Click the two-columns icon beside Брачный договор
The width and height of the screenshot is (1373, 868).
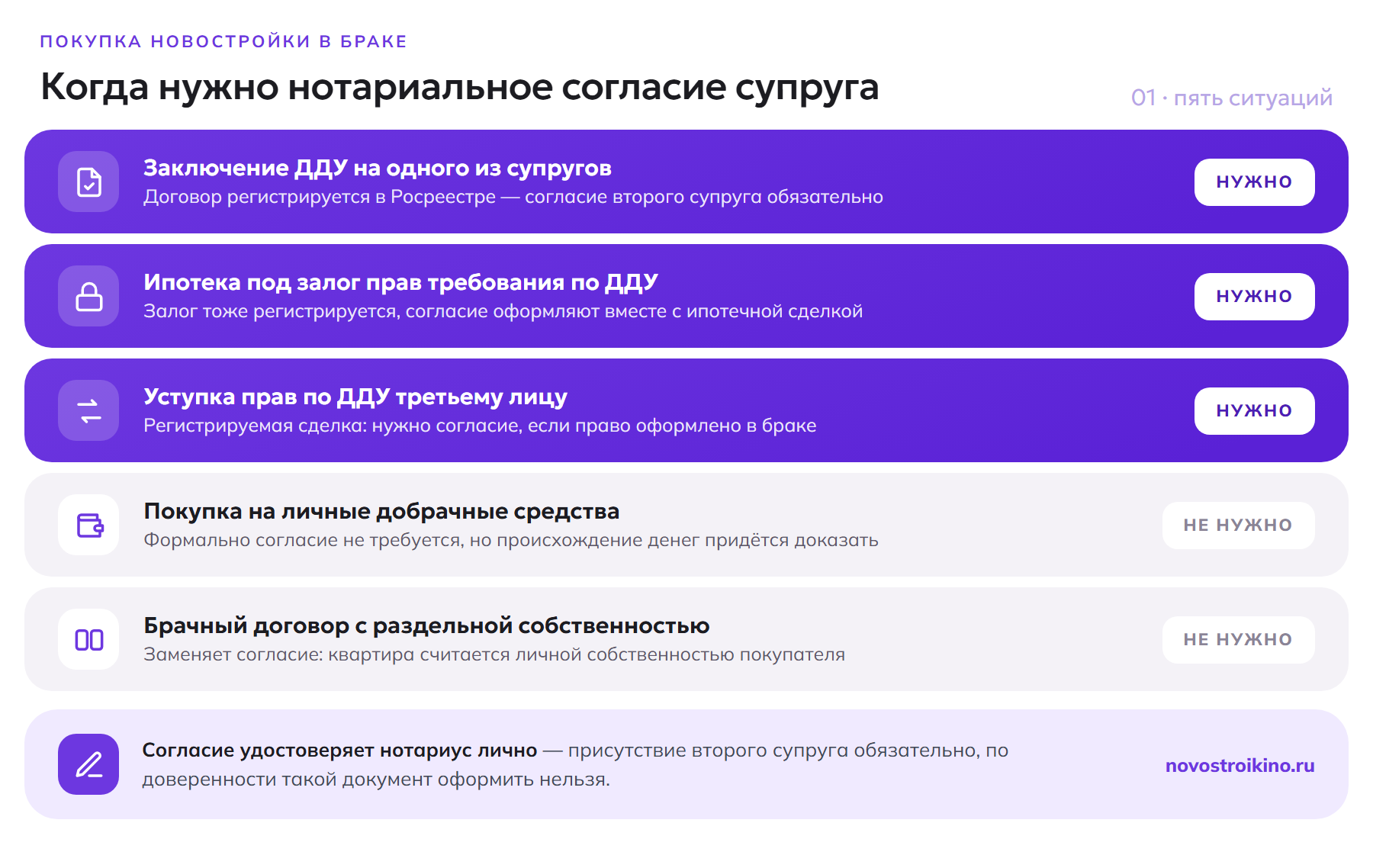pos(88,639)
